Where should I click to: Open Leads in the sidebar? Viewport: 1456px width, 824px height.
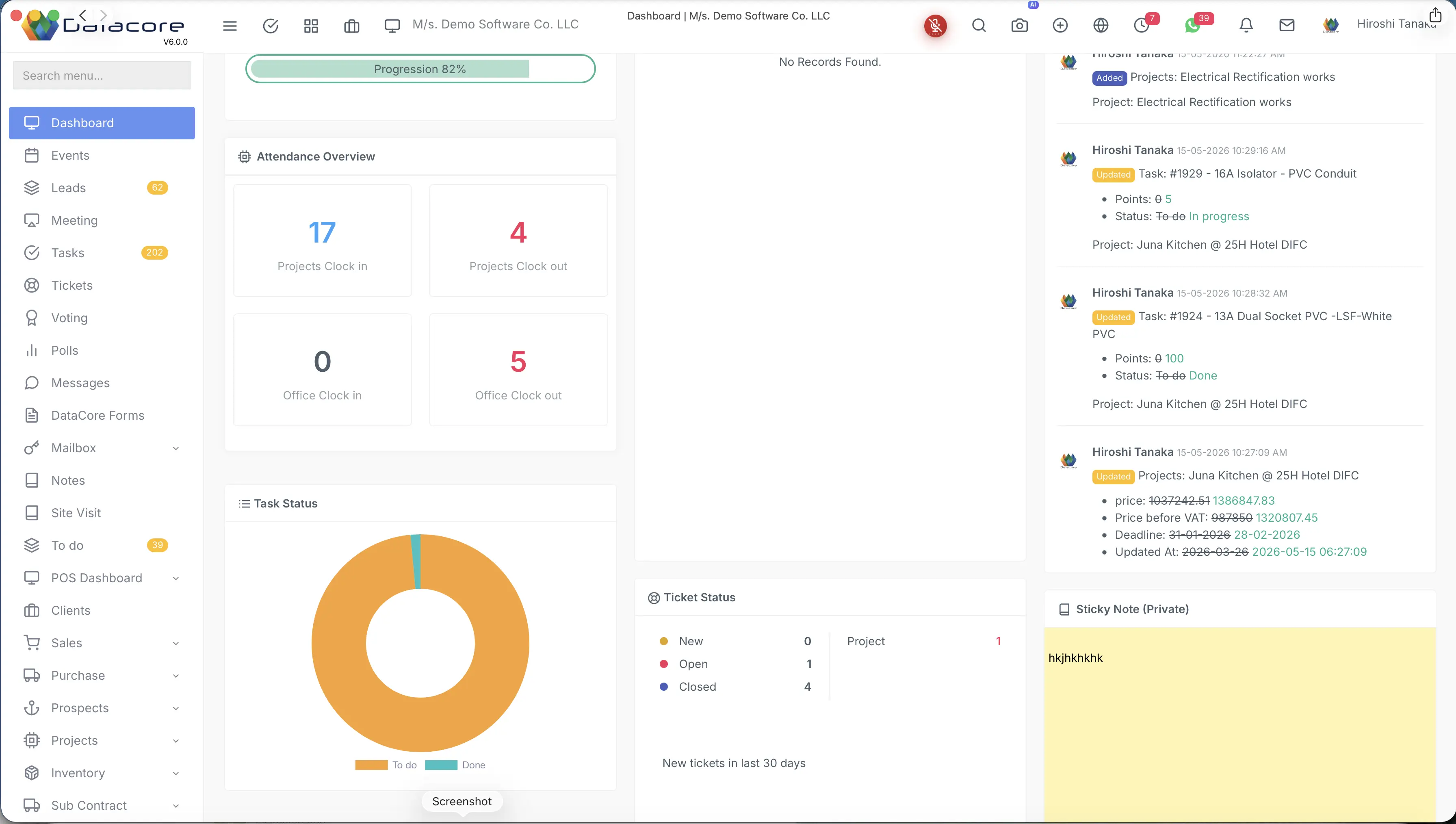pyautogui.click(x=102, y=188)
